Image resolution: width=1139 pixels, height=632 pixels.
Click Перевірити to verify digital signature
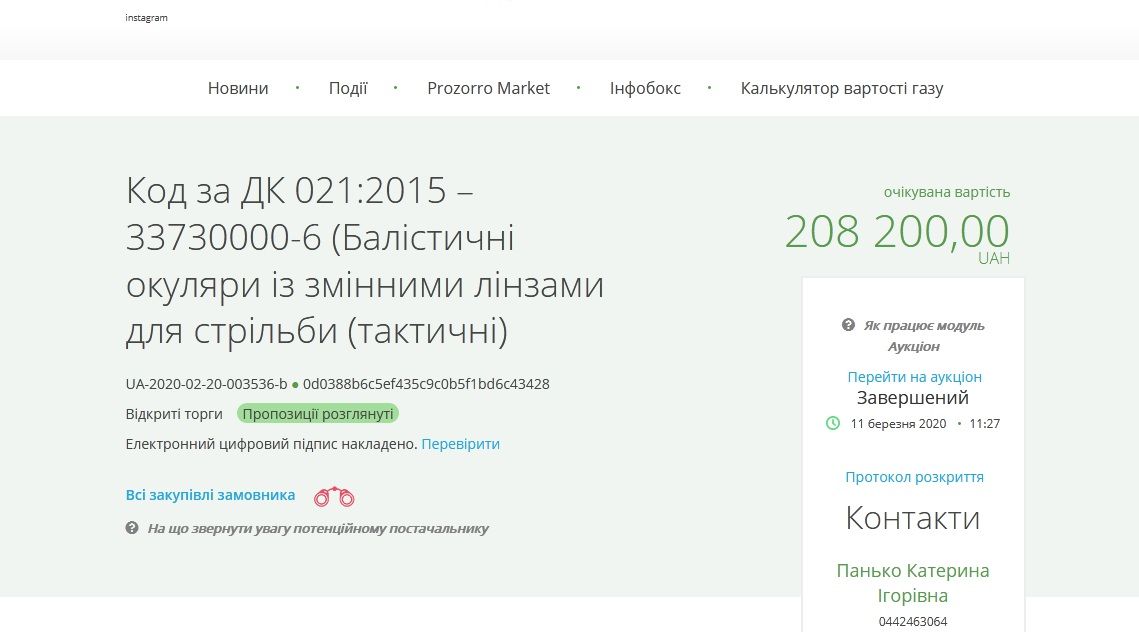point(461,444)
